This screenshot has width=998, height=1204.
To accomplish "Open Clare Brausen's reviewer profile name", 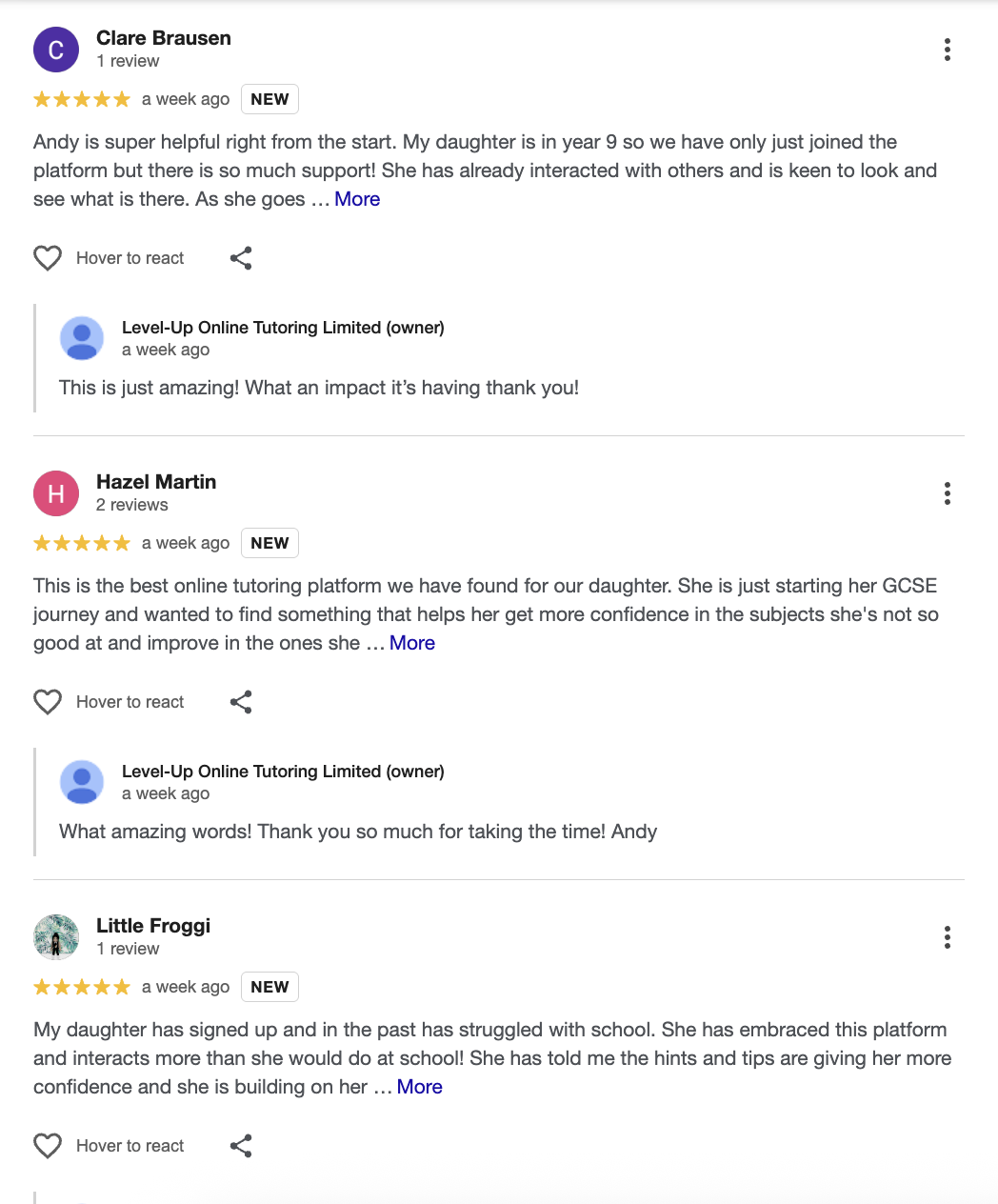I will [x=164, y=38].
